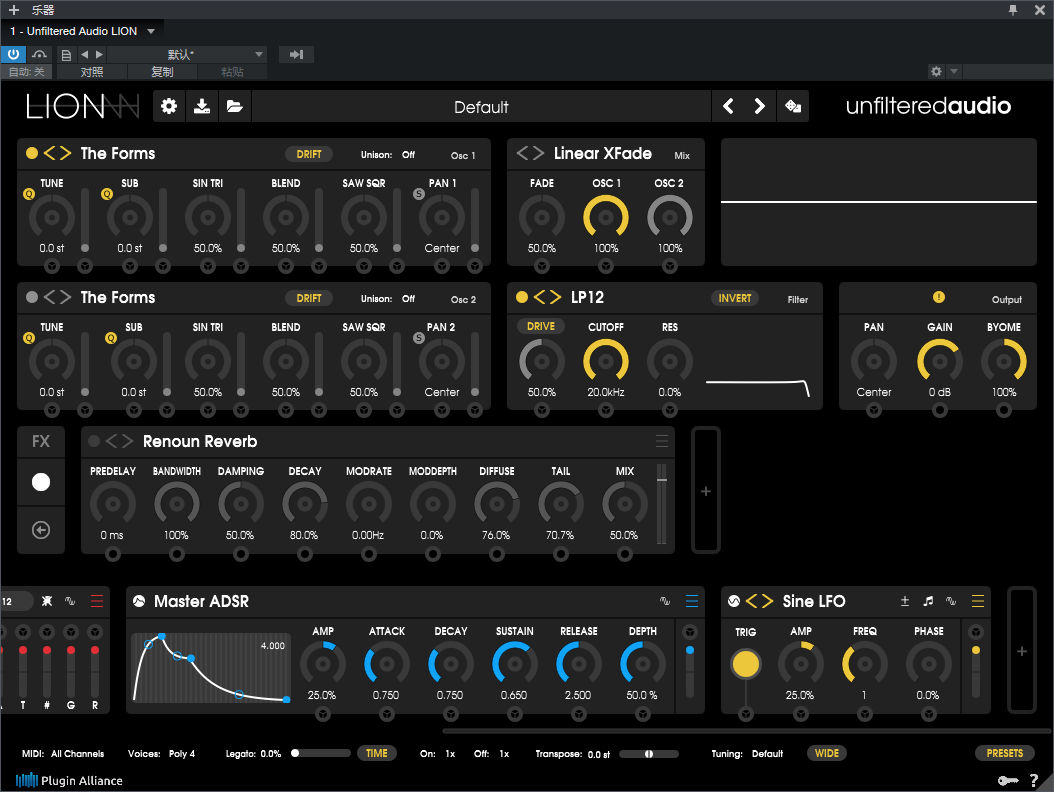The image size is (1054, 792).
Task: Load previous preset with left arrow
Action: pos(728,106)
